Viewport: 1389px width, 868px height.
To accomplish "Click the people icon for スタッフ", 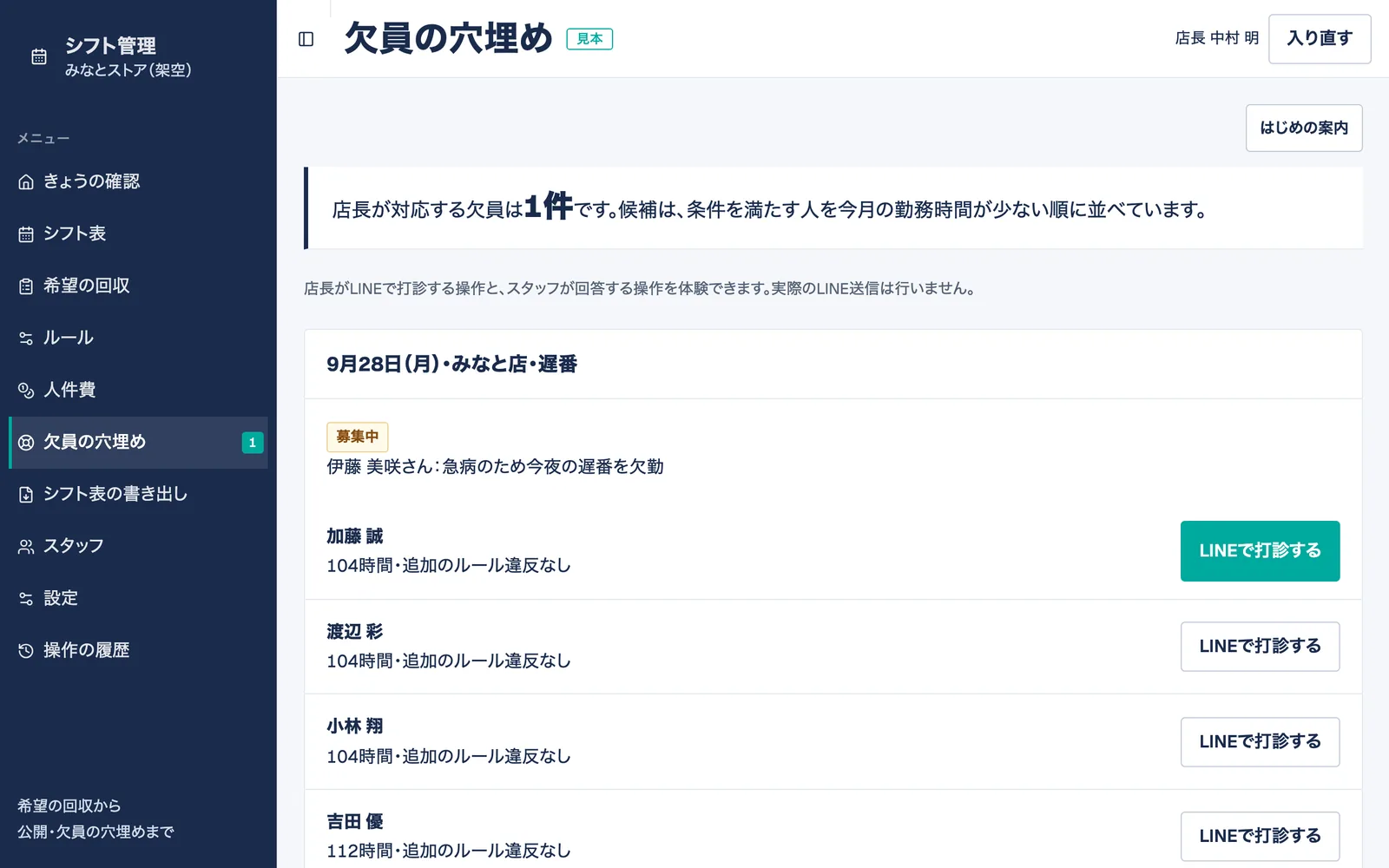I will [26, 546].
